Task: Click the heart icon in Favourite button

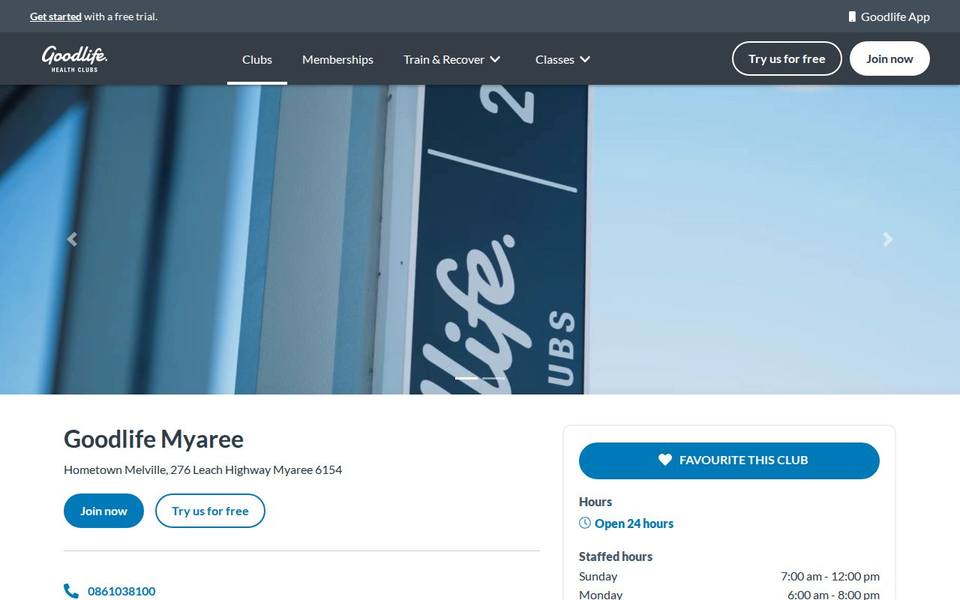Action: click(665, 460)
